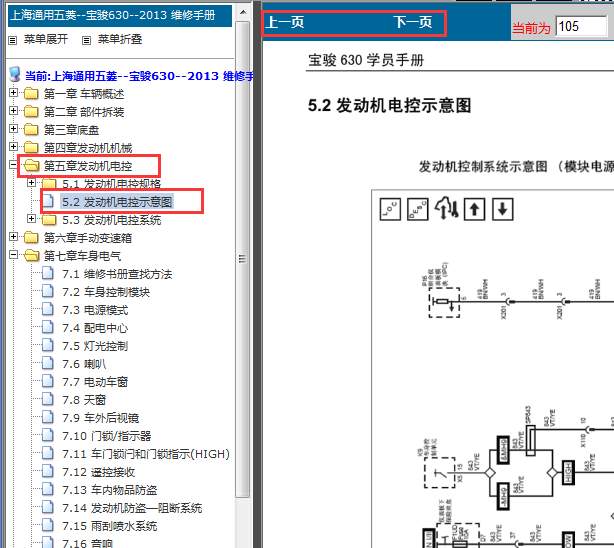614x548 pixels.
Task: Click the open folder icon of 第七章车身电气
Action: click(31, 255)
